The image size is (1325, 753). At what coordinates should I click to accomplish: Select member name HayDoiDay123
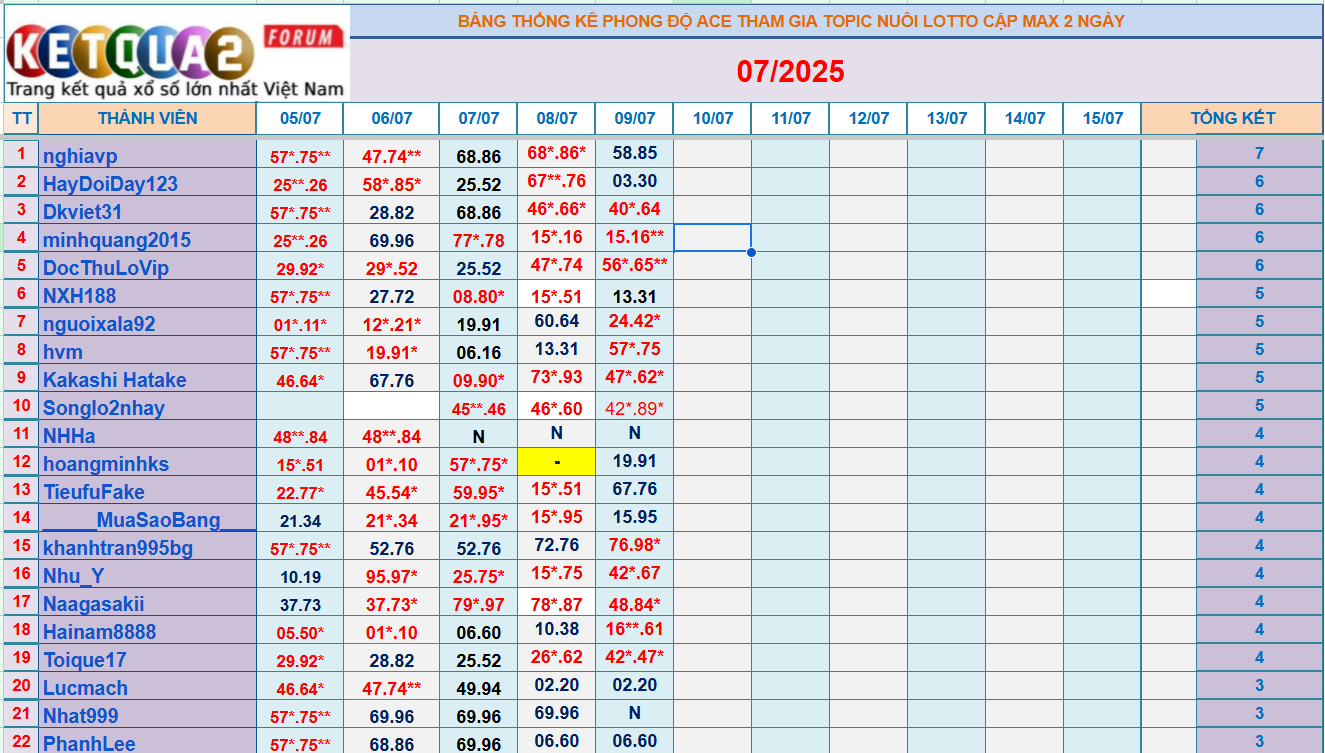(x=110, y=184)
